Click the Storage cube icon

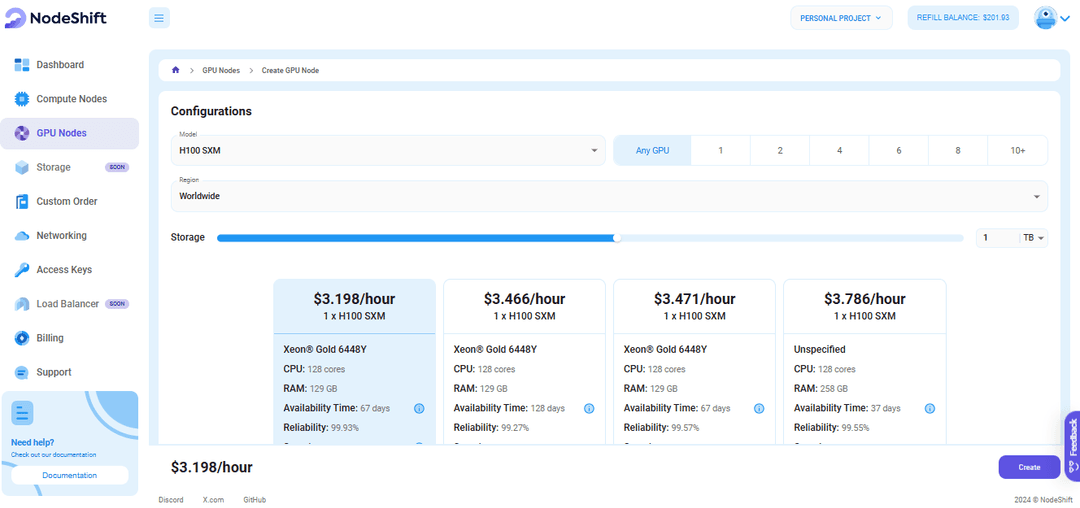coord(21,167)
